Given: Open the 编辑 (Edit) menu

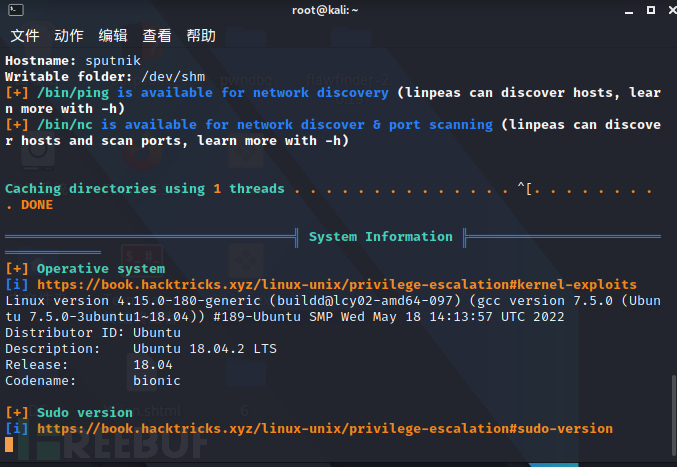Looking at the screenshot, I should coord(113,35).
